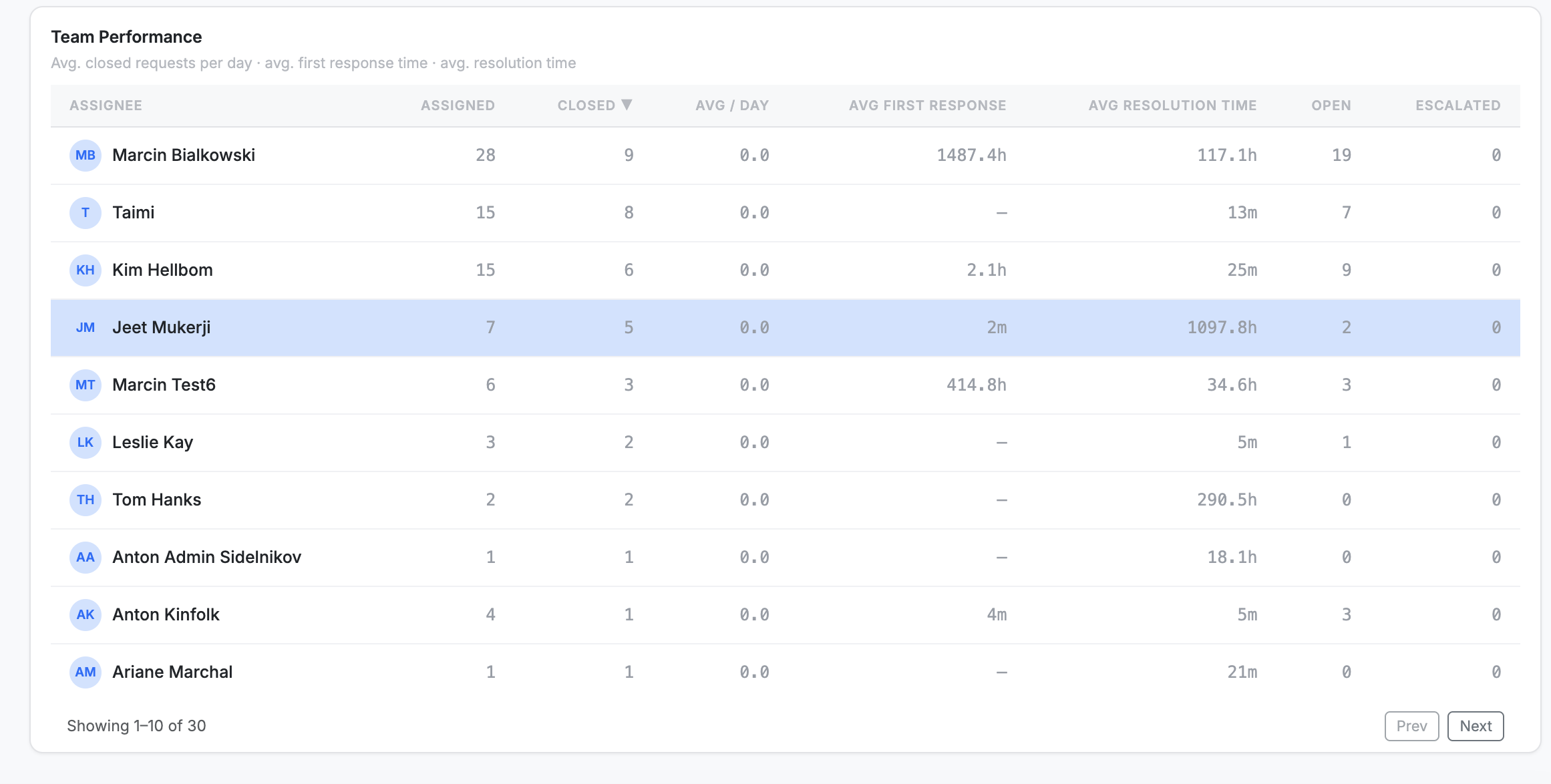Select the Marcin Bialkowski name
The image size is (1551, 784).
184,155
